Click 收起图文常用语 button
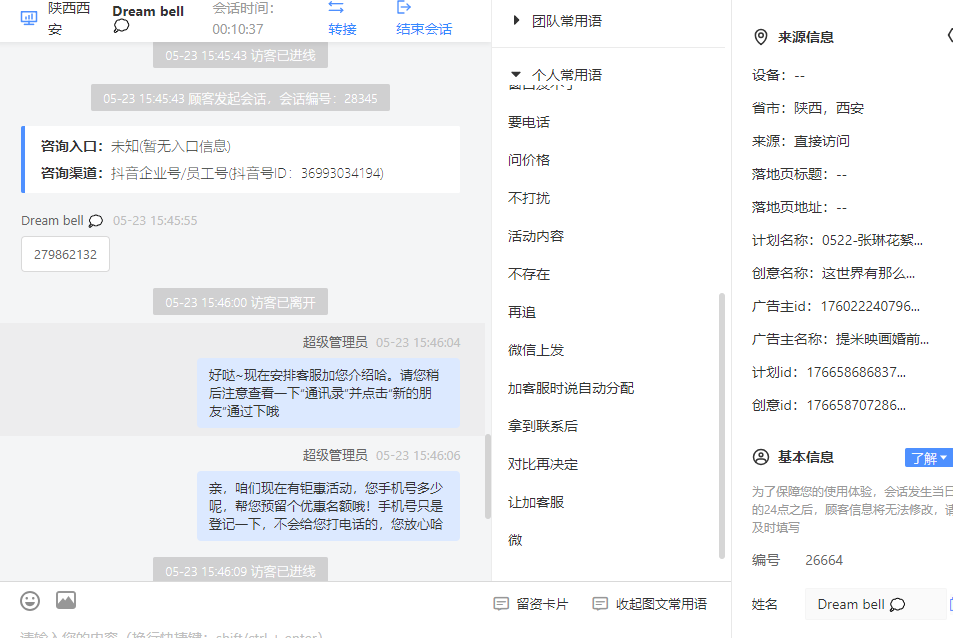 coord(650,604)
